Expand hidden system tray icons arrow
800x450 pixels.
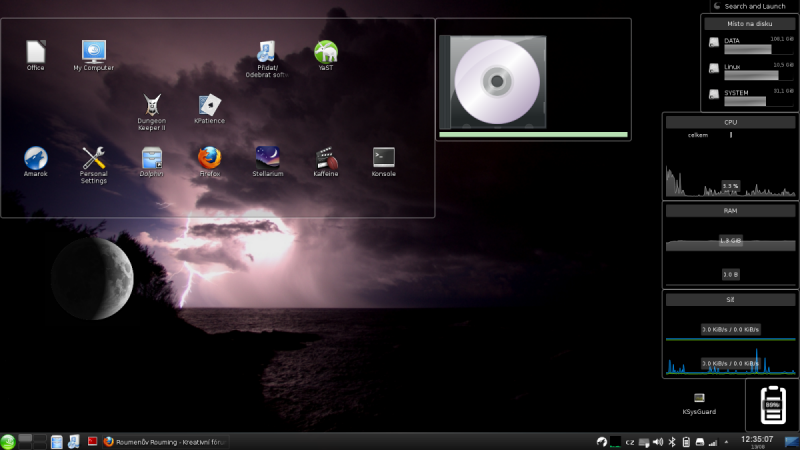727,441
